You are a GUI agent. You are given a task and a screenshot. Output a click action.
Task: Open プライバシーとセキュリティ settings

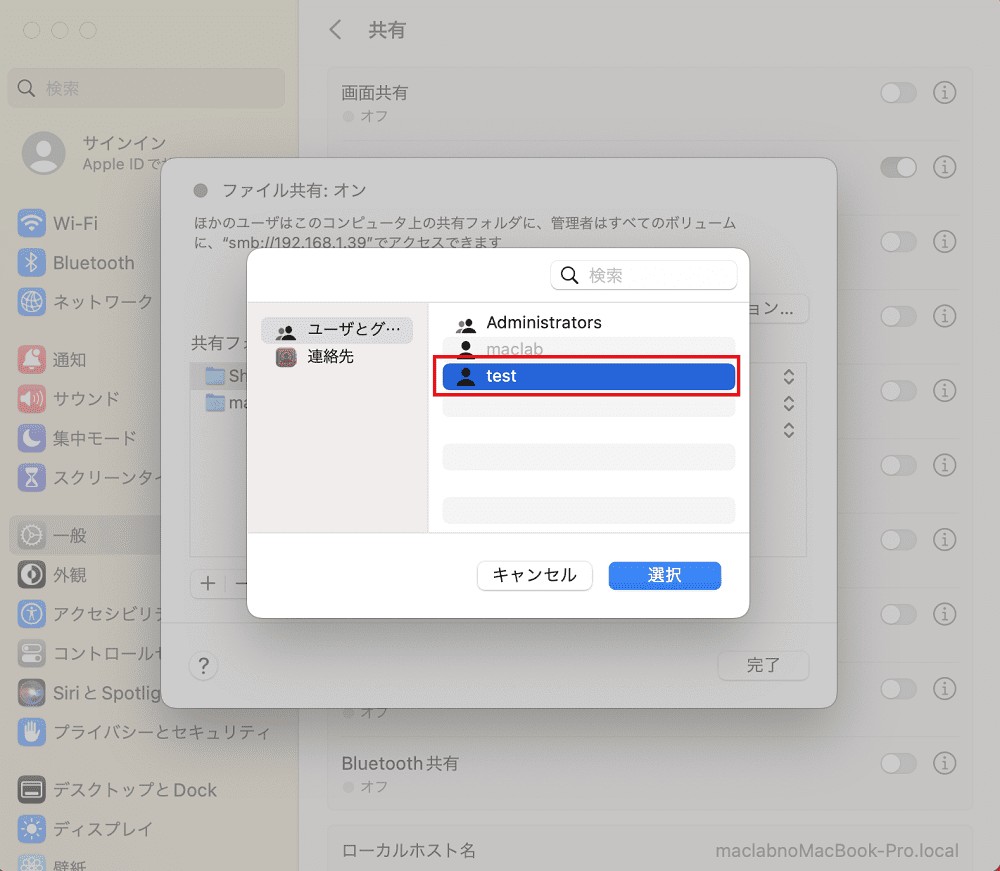pos(144,732)
